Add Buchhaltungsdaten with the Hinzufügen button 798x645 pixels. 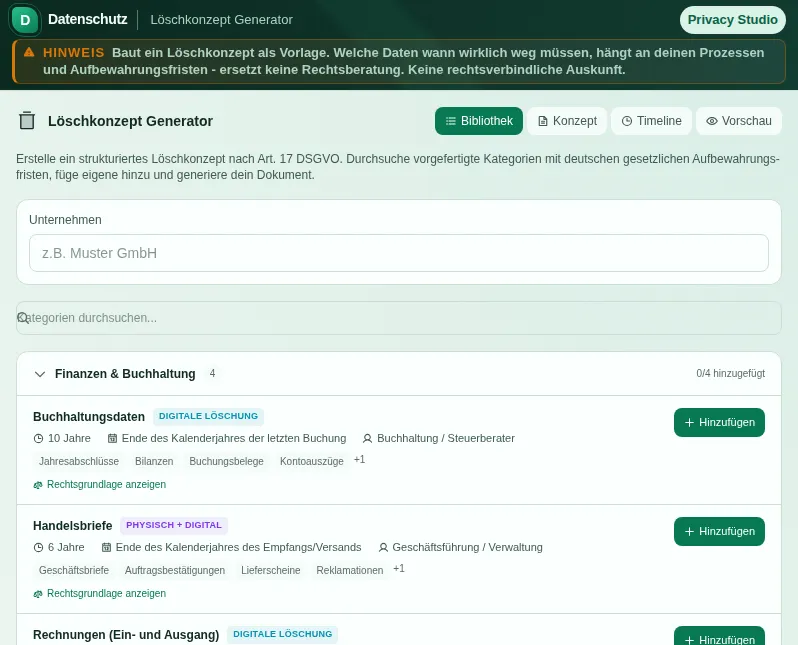tap(719, 423)
